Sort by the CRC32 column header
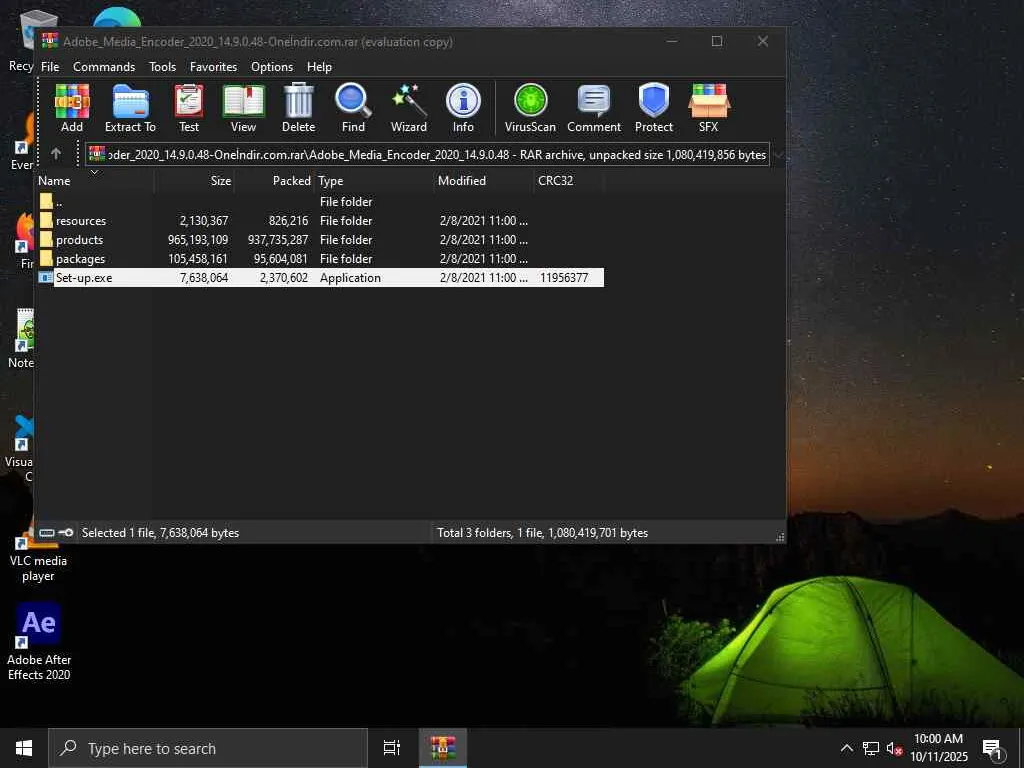The width and height of the screenshot is (1024, 768). click(x=568, y=181)
